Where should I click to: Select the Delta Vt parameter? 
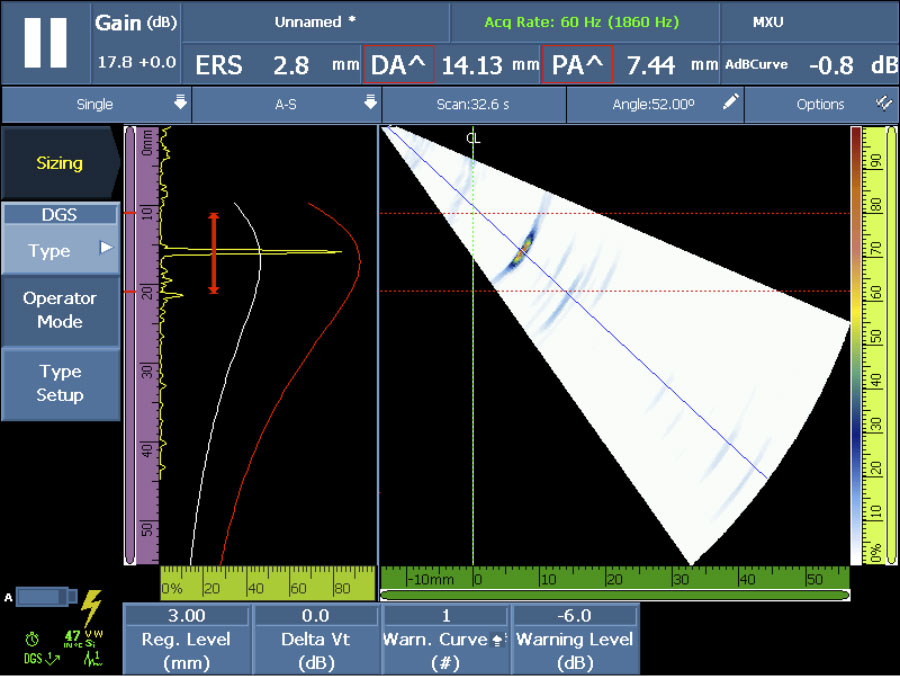pyautogui.click(x=315, y=638)
